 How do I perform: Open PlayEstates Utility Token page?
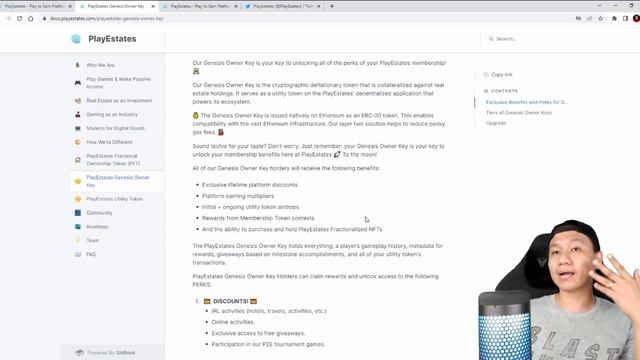114,199
